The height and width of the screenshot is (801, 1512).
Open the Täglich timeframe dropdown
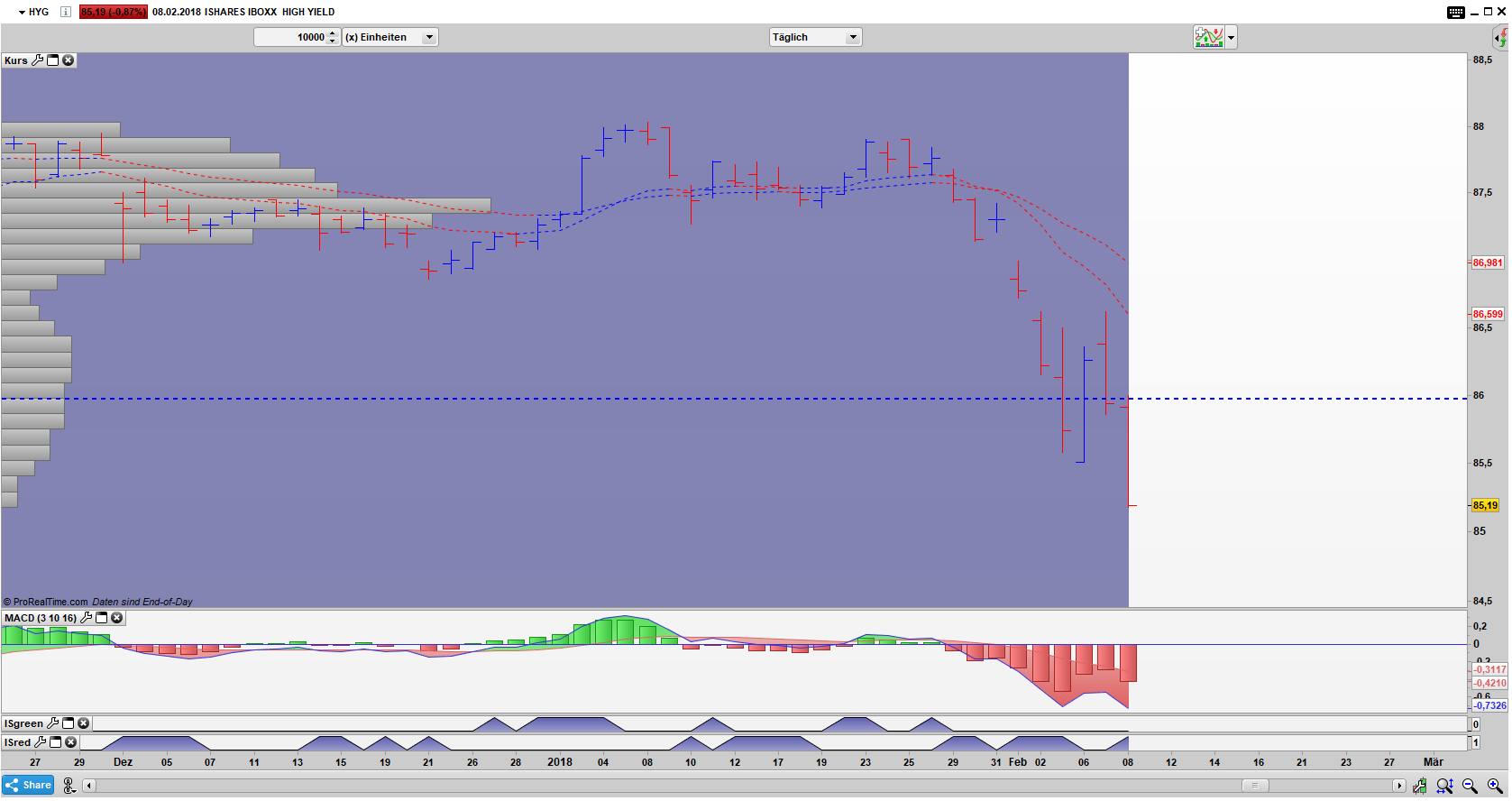click(x=852, y=37)
